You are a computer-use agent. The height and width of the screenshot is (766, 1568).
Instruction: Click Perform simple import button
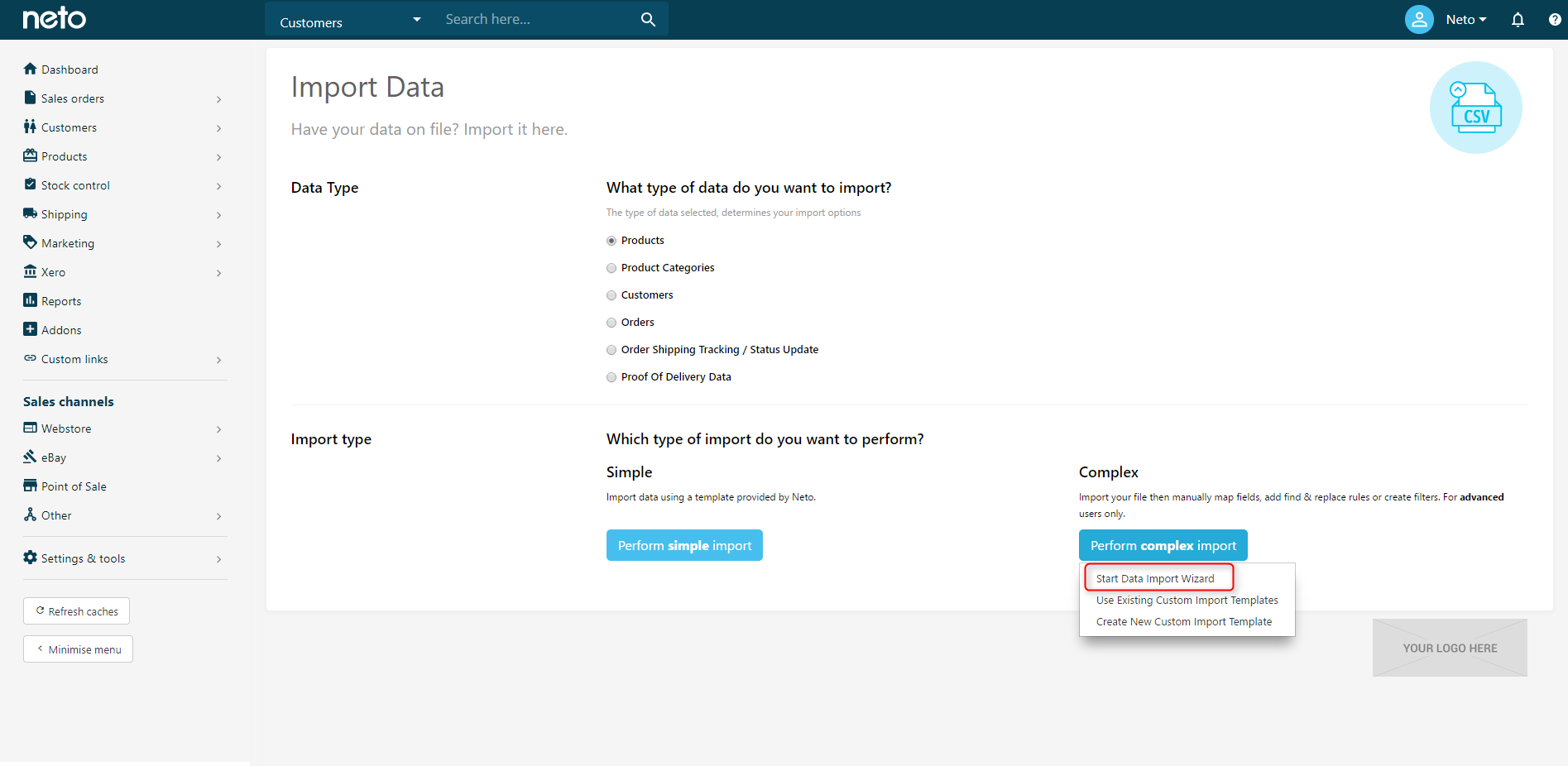684,545
